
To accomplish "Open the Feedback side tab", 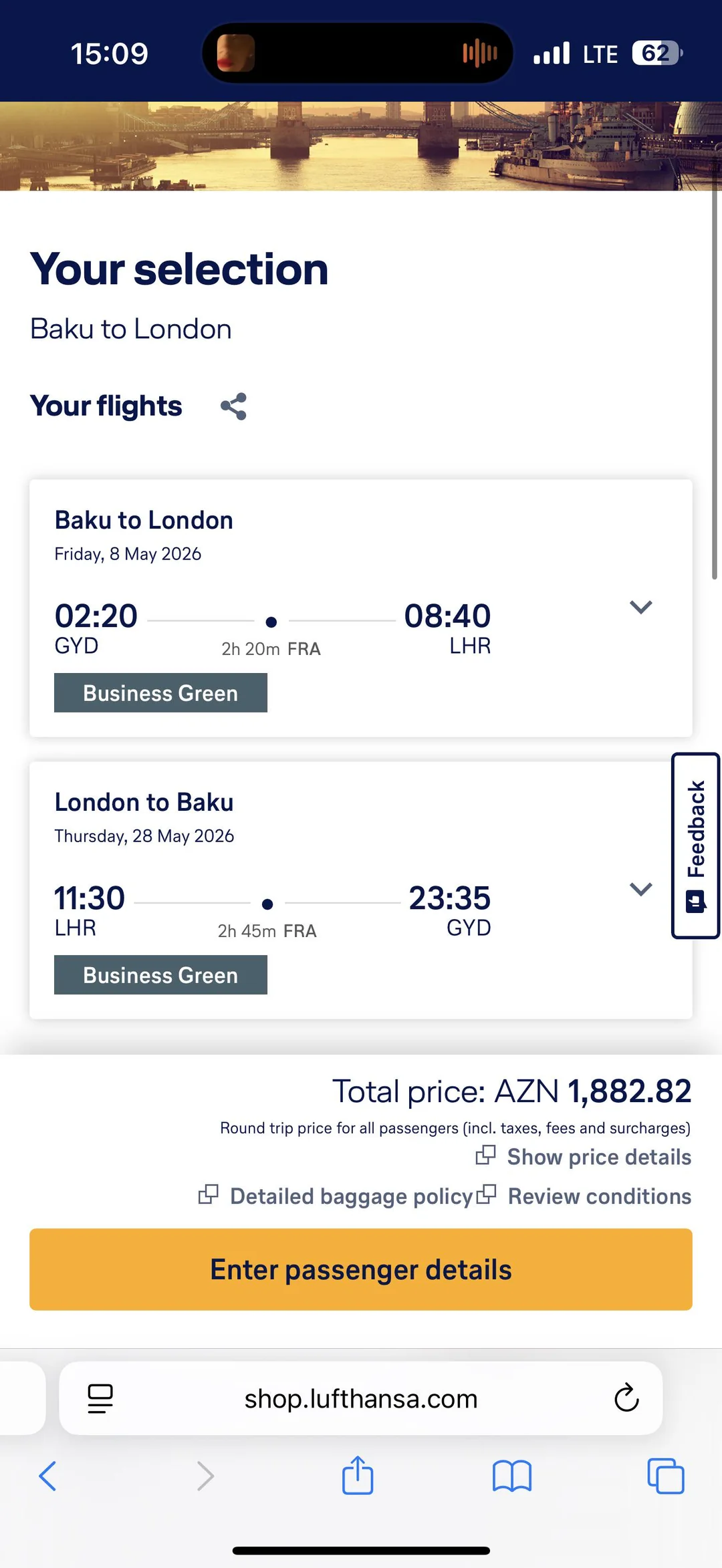I will click(x=695, y=845).
